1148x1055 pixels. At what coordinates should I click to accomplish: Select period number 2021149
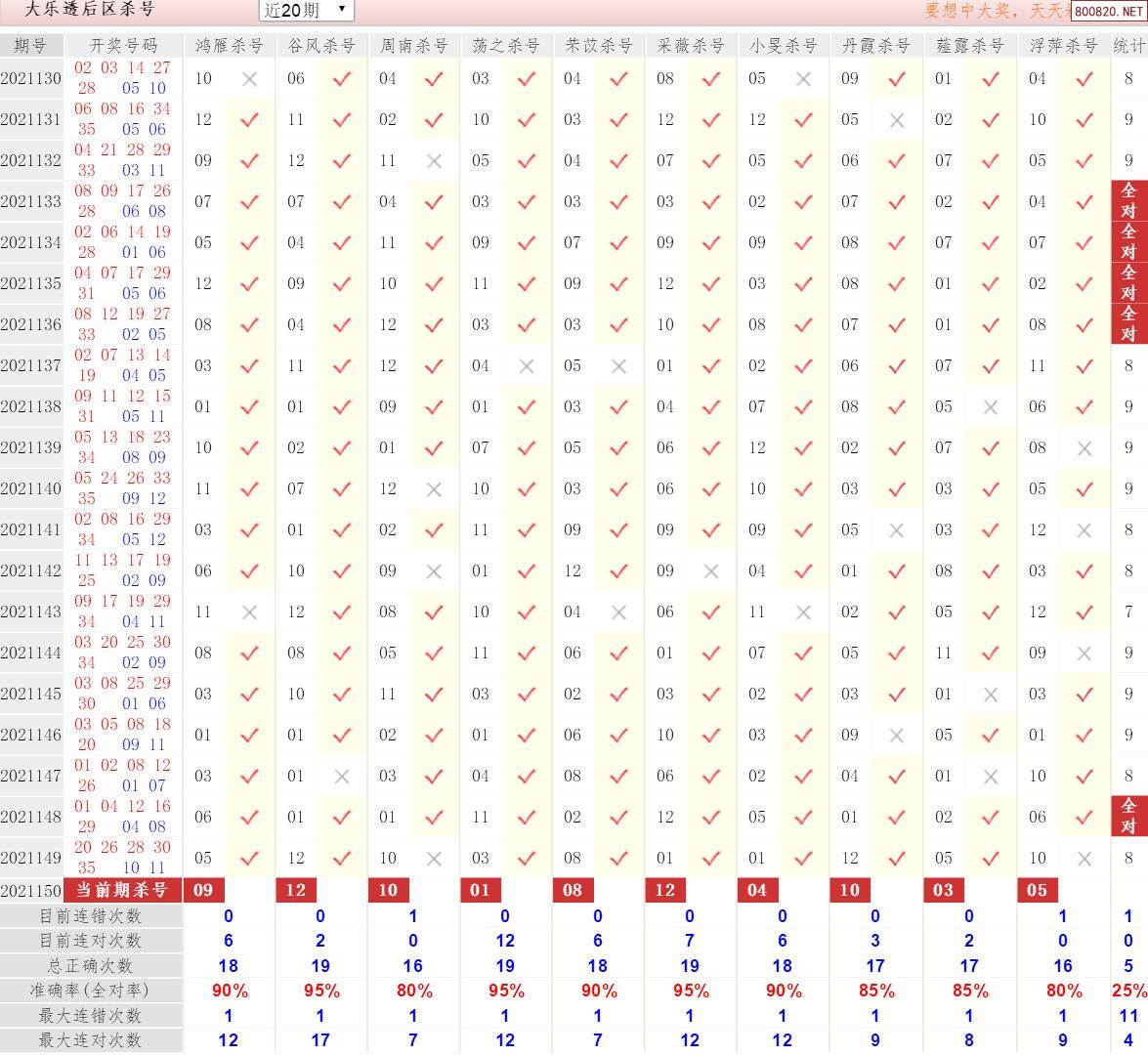coord(30,858)
